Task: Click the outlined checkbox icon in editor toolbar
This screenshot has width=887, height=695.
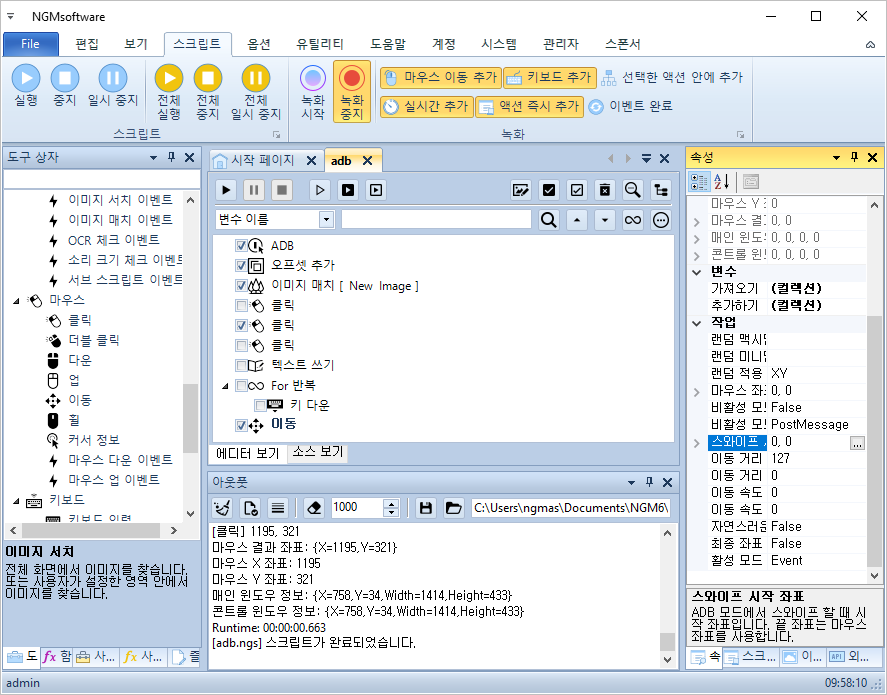Action: 576,190
